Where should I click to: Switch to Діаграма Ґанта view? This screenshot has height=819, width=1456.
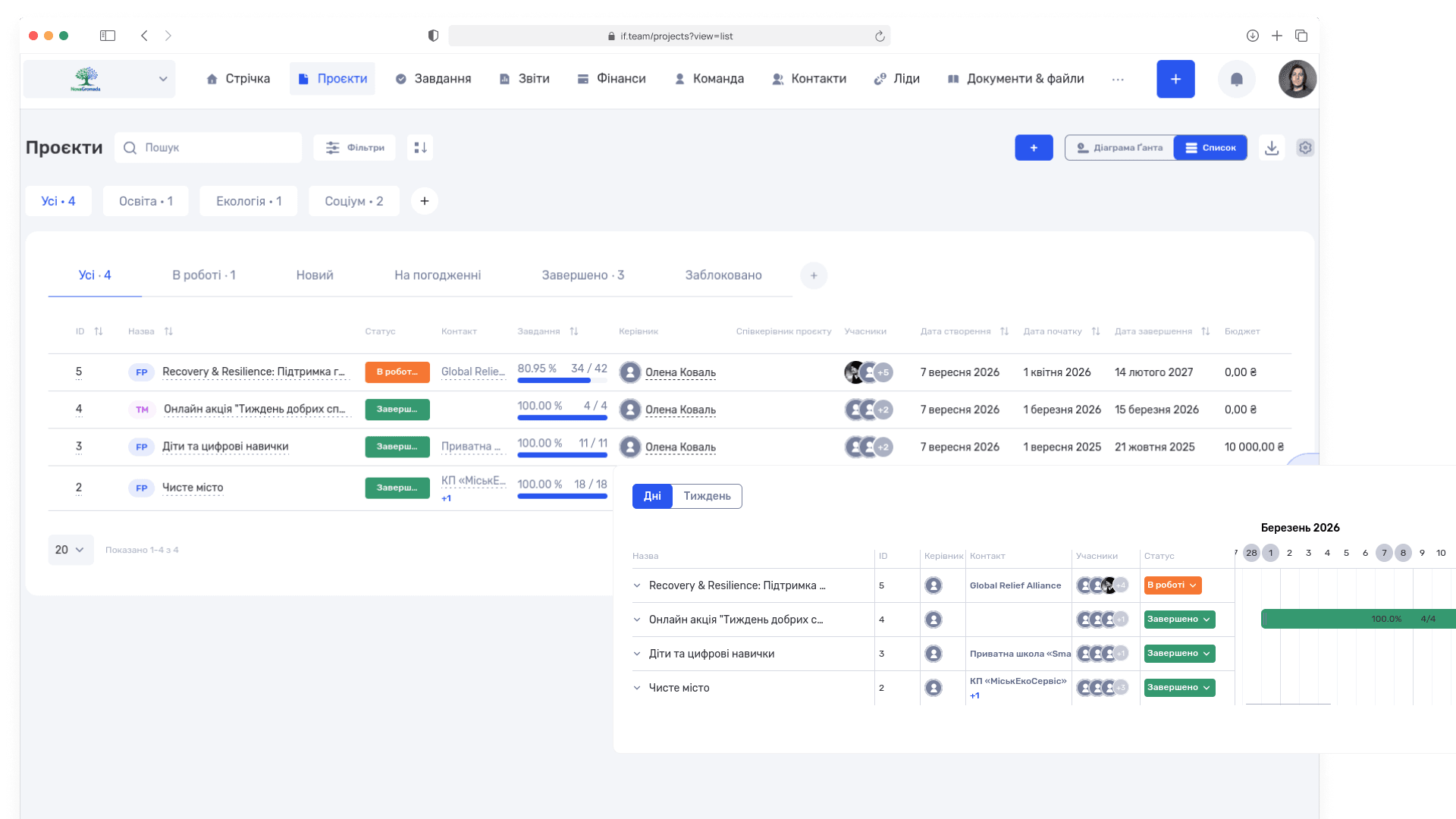point(1120,148)
